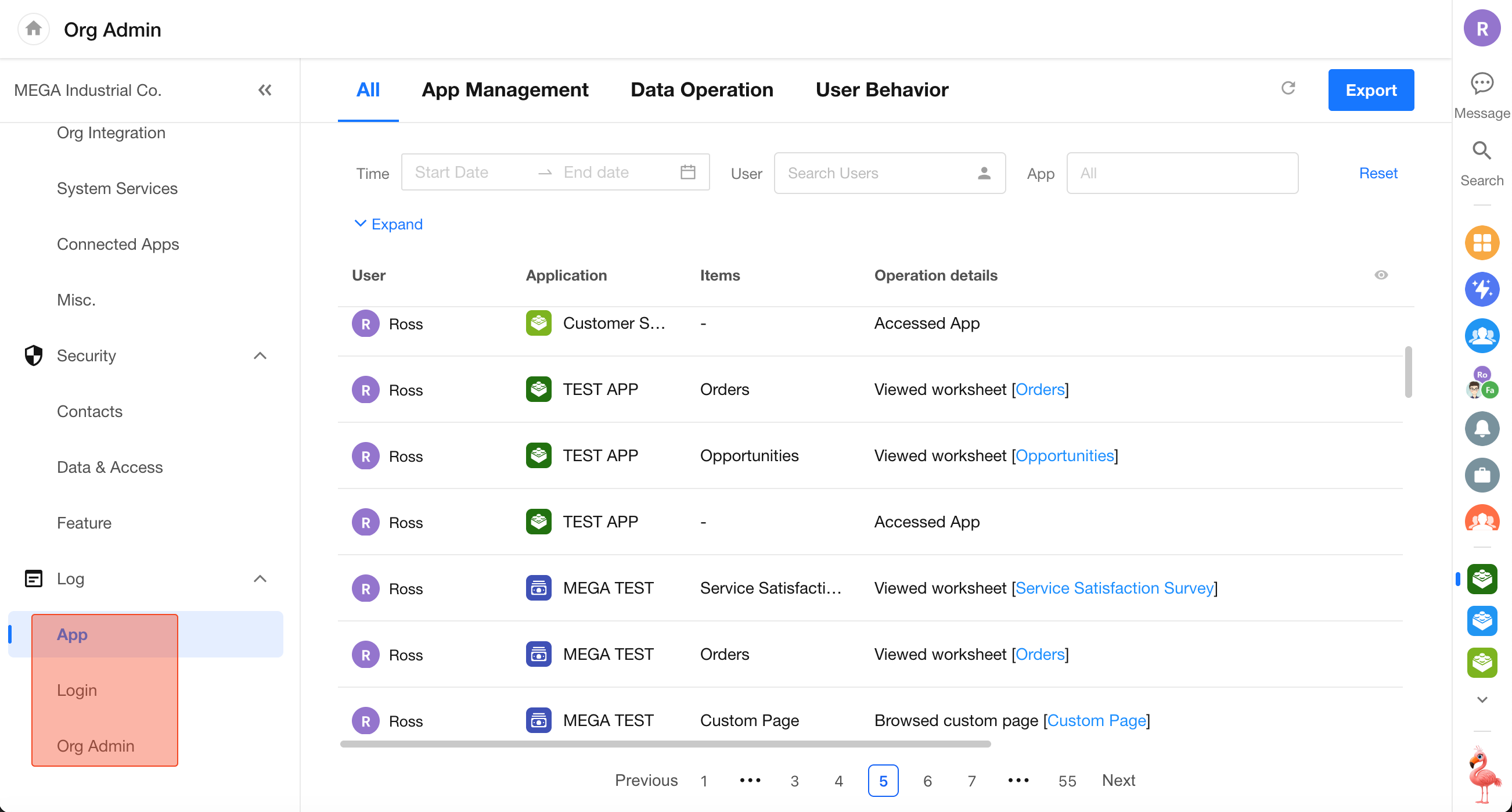Switch to the User Behavior tab

pos(881,90)
